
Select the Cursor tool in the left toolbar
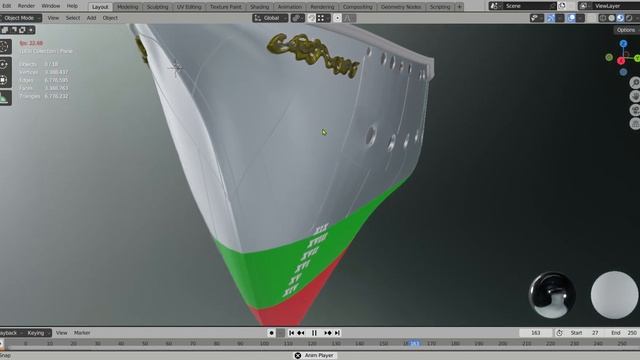click(x=4, y=47)
